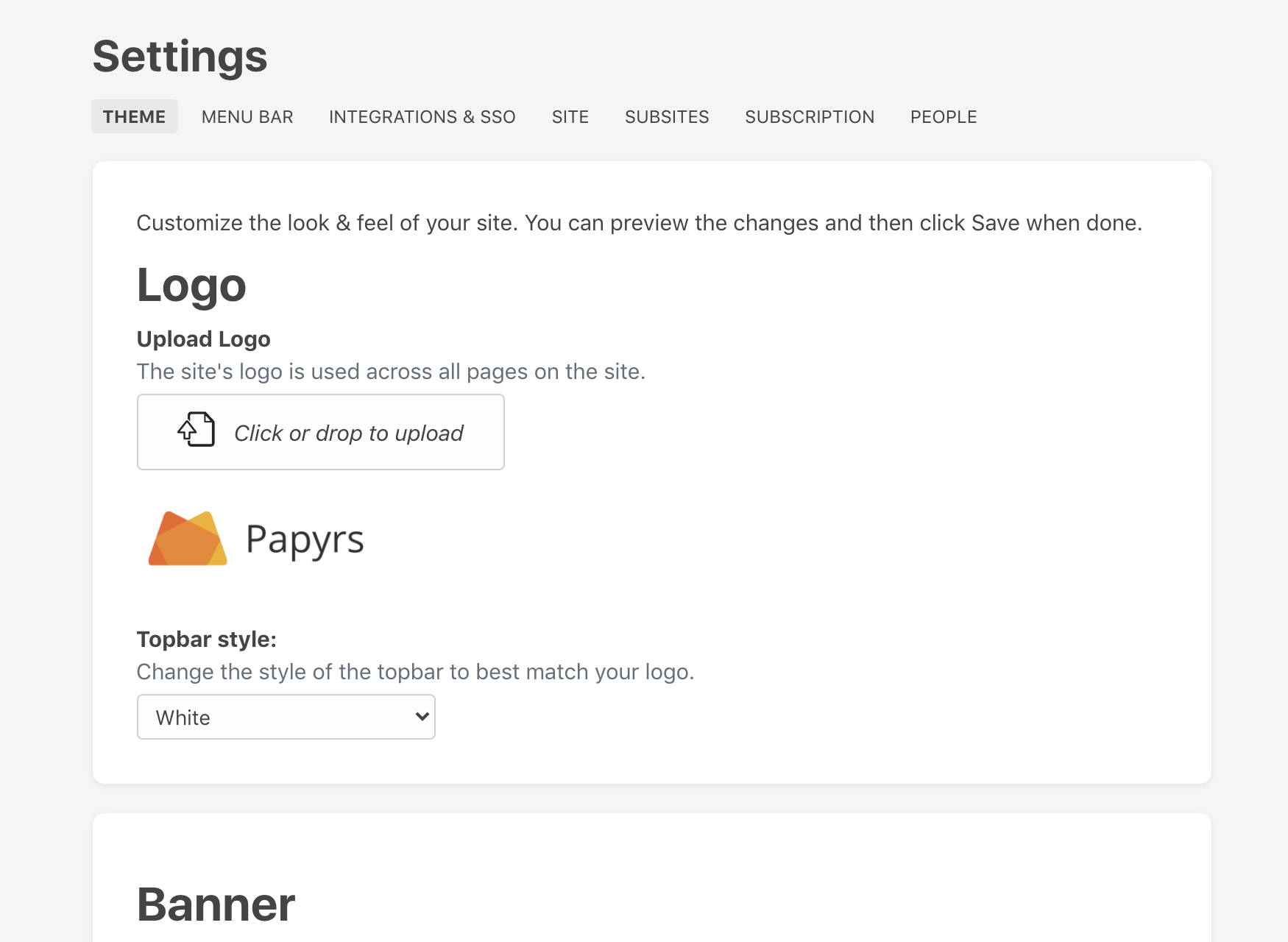Switch to the Menu Bar tab
The width and height of the screenshot is (1288, 942).
[247, 116]
